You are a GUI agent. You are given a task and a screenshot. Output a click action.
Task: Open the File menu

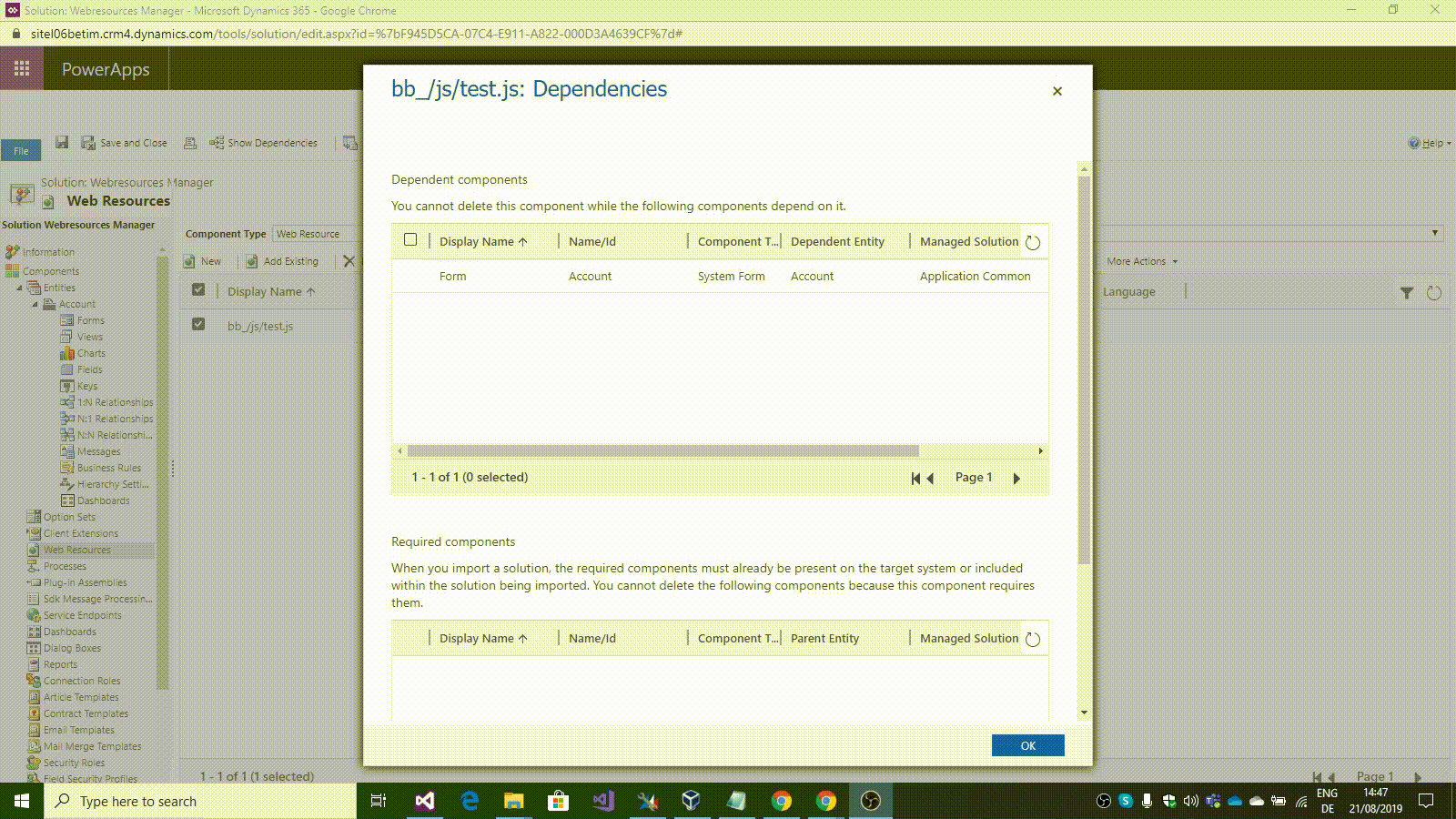[x=20, y=150]
